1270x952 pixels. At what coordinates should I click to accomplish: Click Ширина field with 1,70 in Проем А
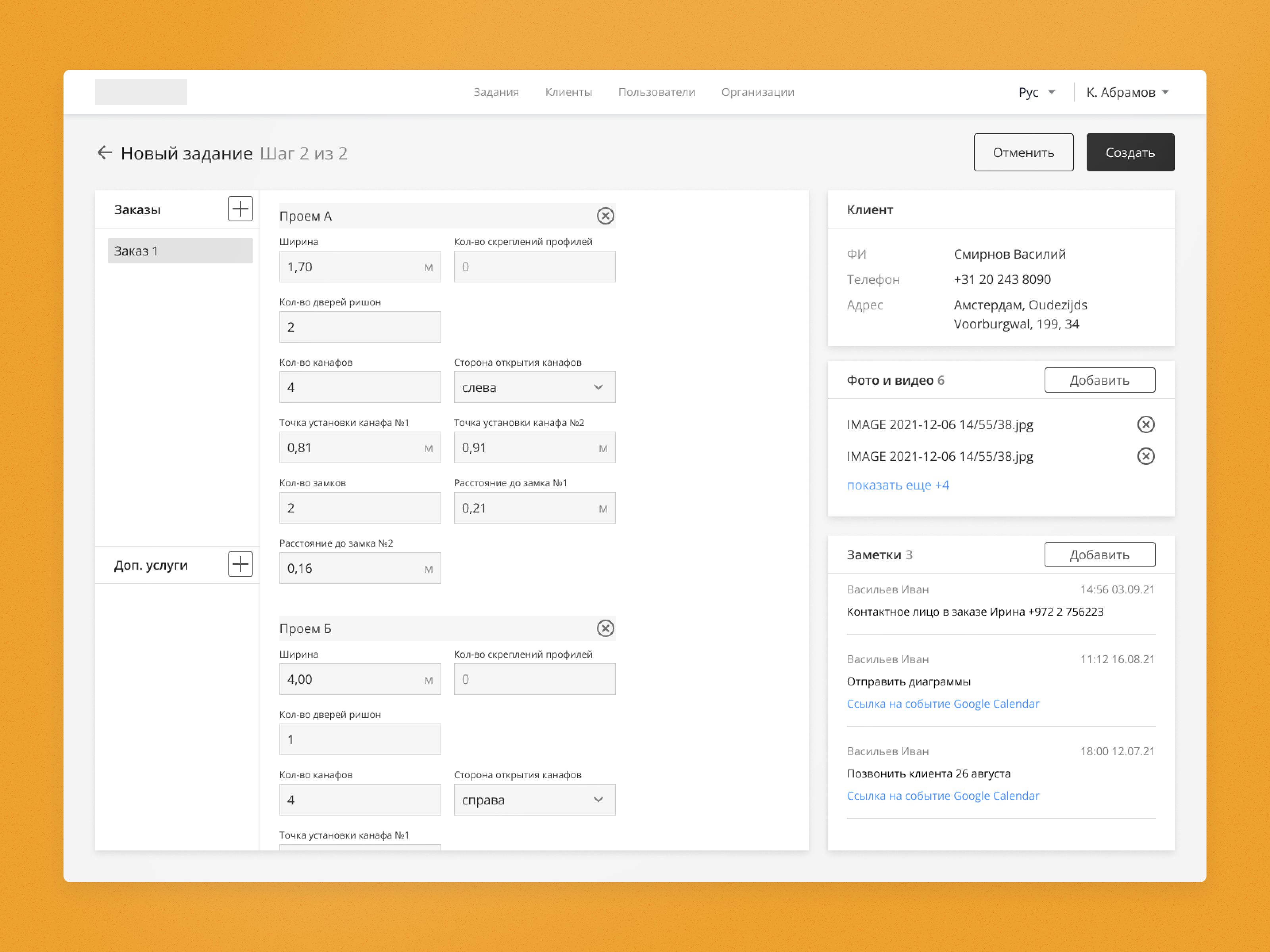360,267
